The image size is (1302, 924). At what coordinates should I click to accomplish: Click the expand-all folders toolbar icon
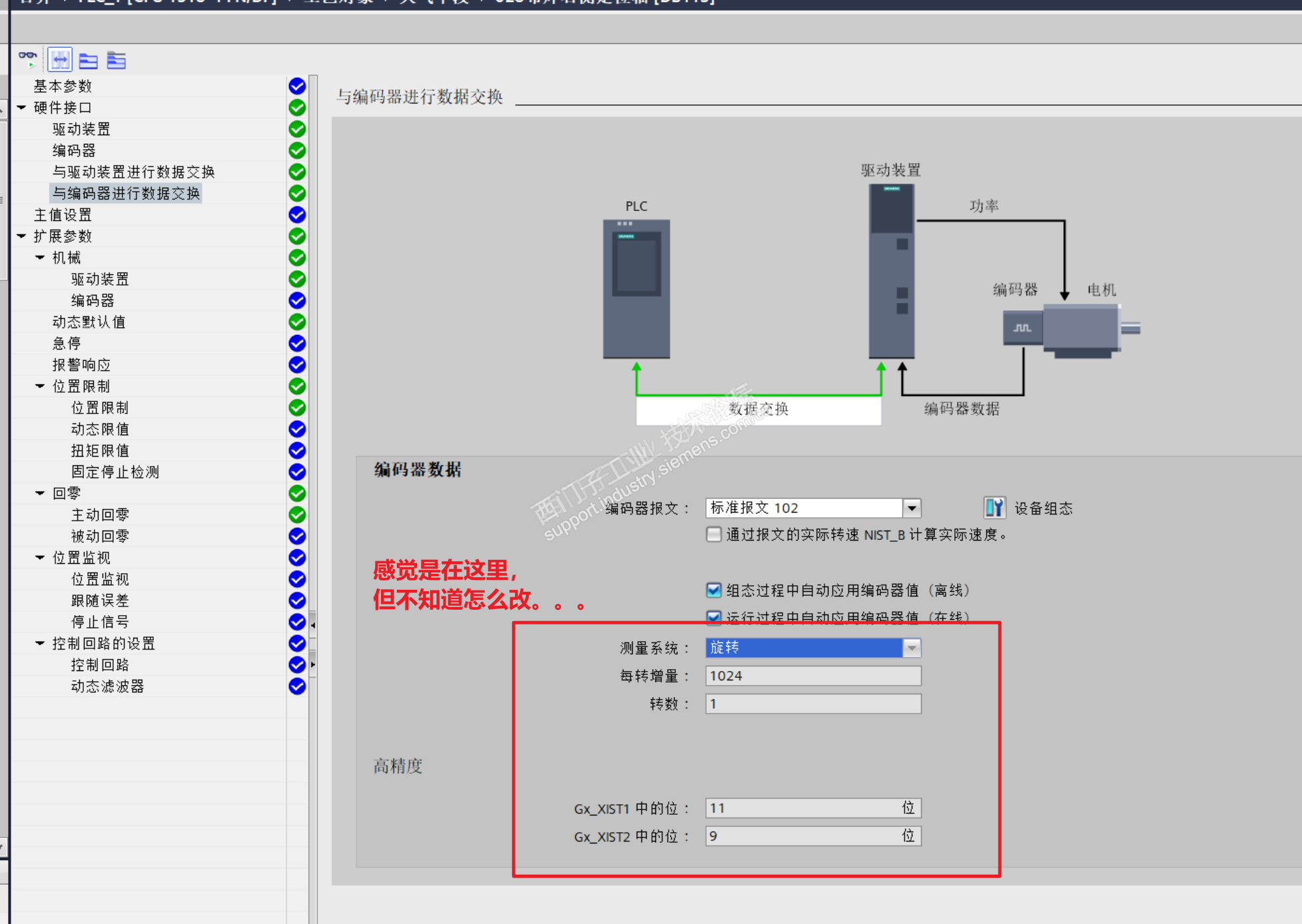116,61
